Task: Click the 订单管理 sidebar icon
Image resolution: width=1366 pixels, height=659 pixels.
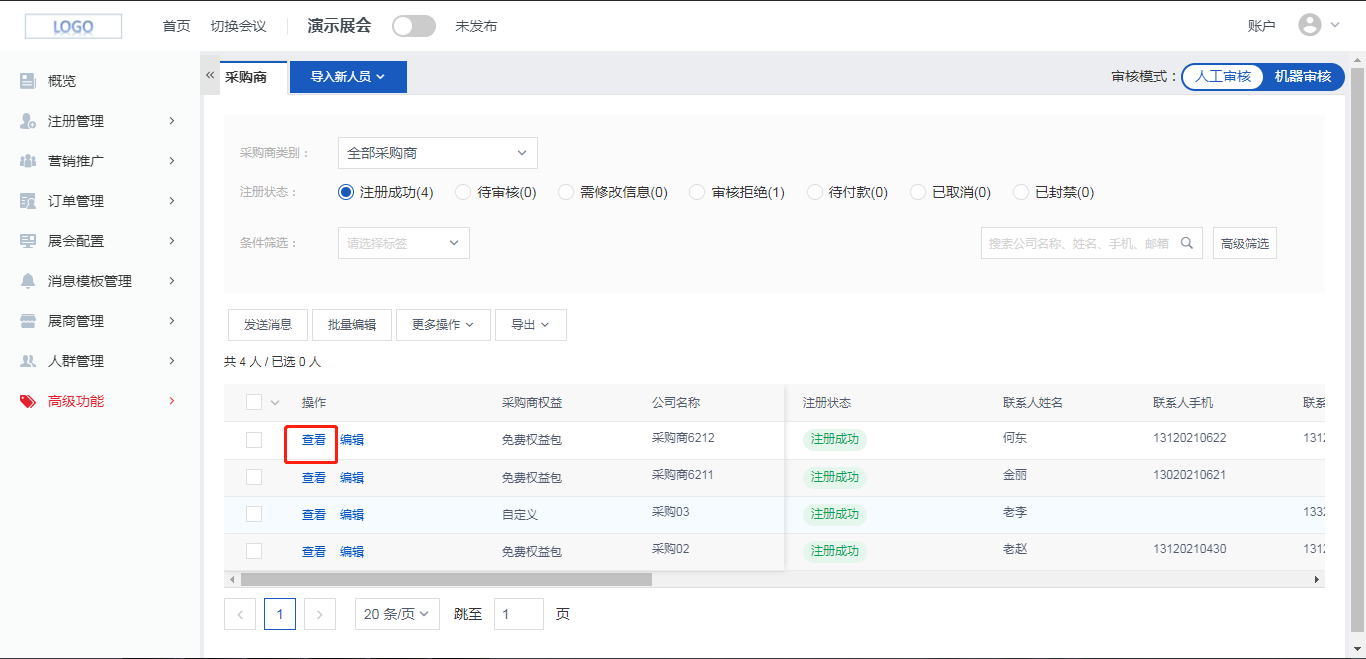Action: (28, 201)
